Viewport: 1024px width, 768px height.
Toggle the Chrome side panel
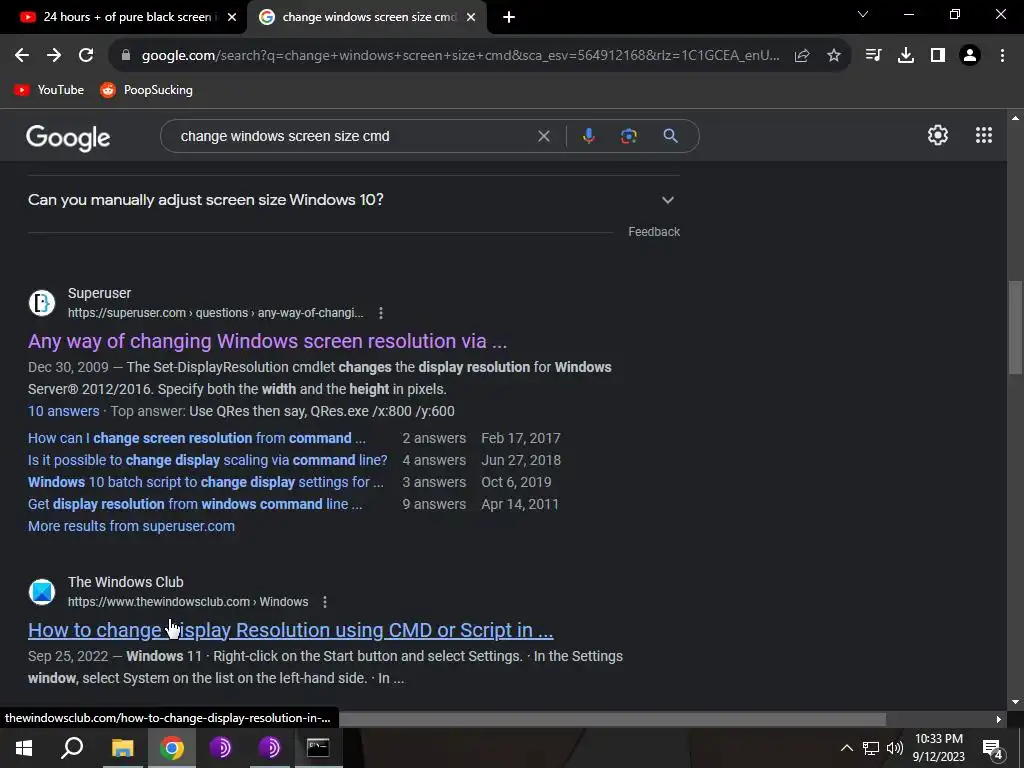(938, 56)
